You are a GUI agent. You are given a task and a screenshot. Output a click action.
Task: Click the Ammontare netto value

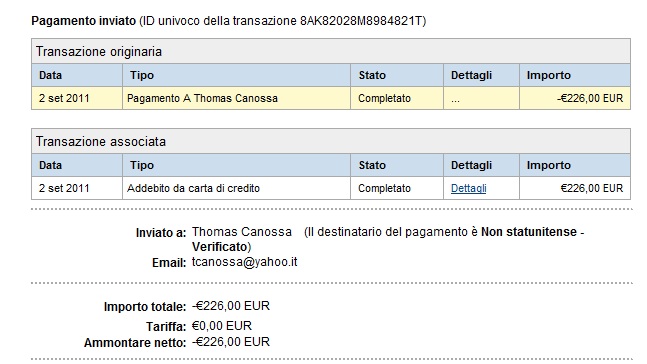coord(231,342)
